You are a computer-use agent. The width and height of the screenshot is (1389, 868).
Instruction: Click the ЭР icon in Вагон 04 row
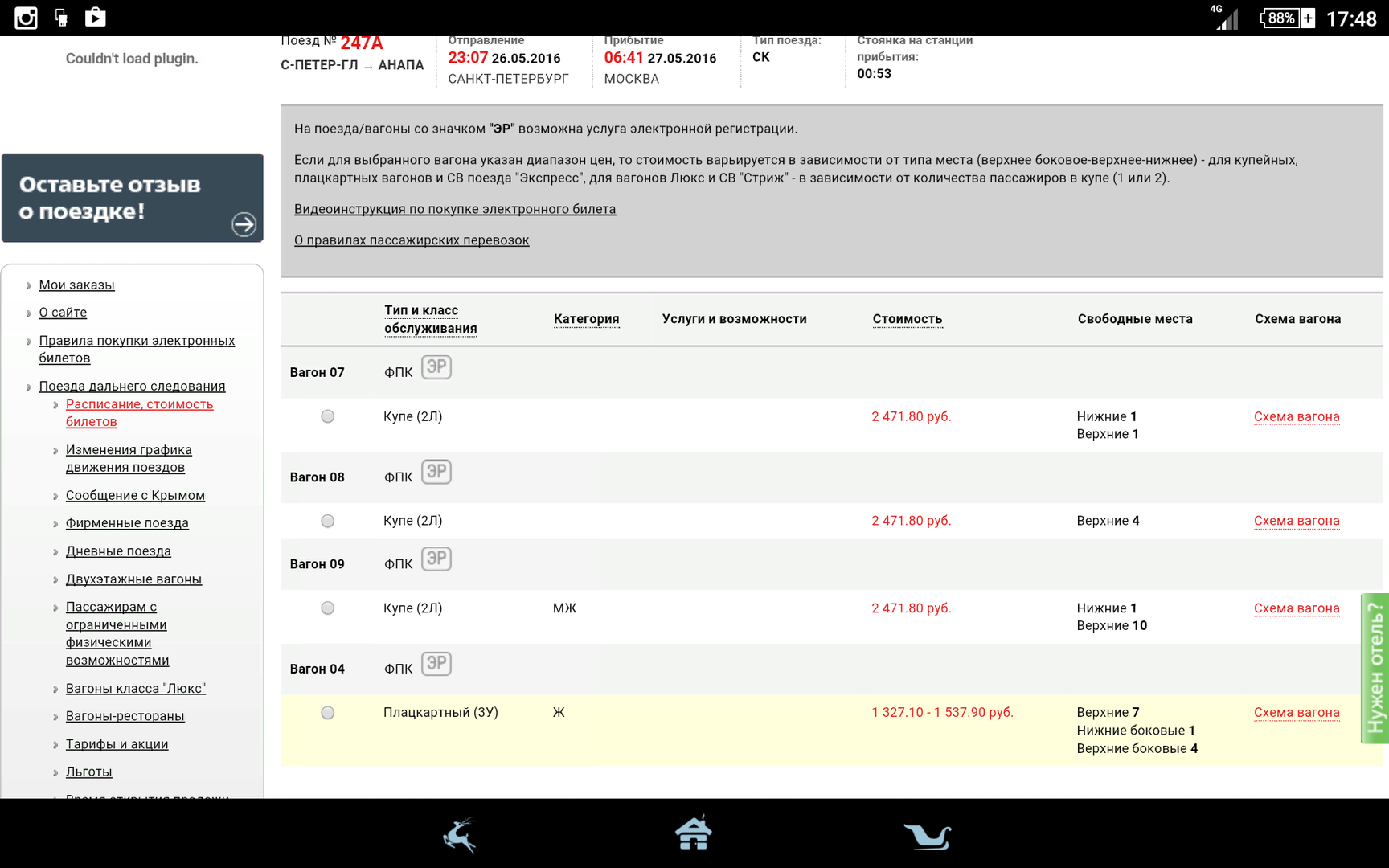[x=436, y=664]
